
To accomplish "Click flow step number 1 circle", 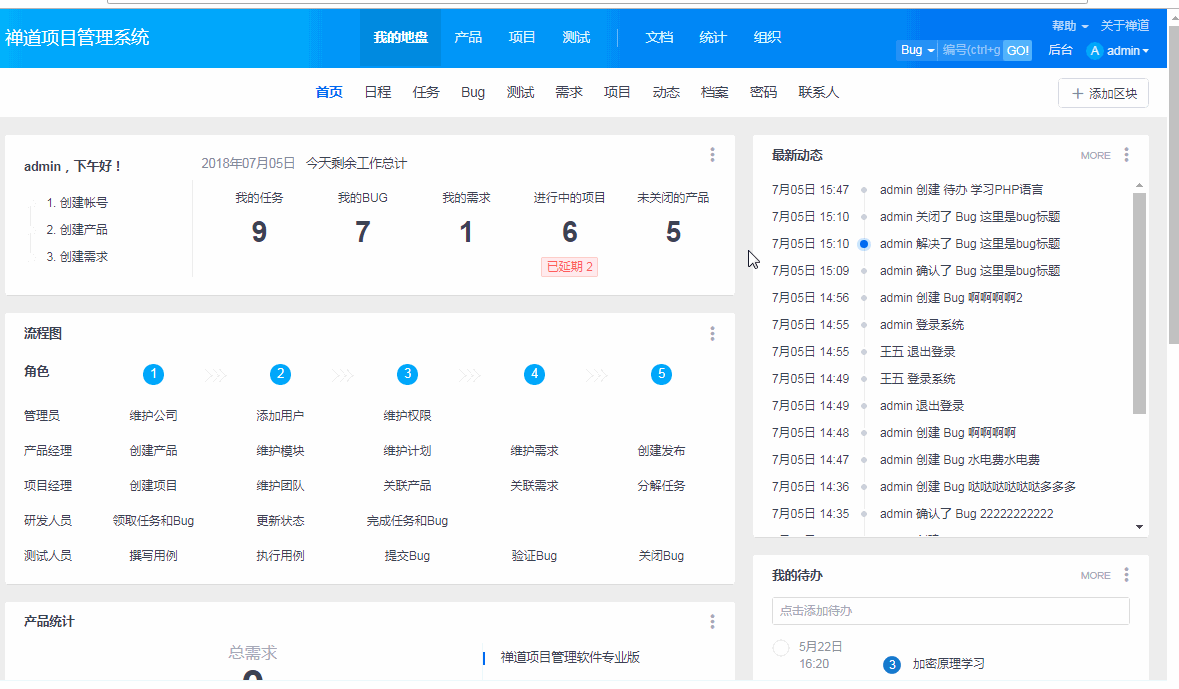I will (153, 374).
